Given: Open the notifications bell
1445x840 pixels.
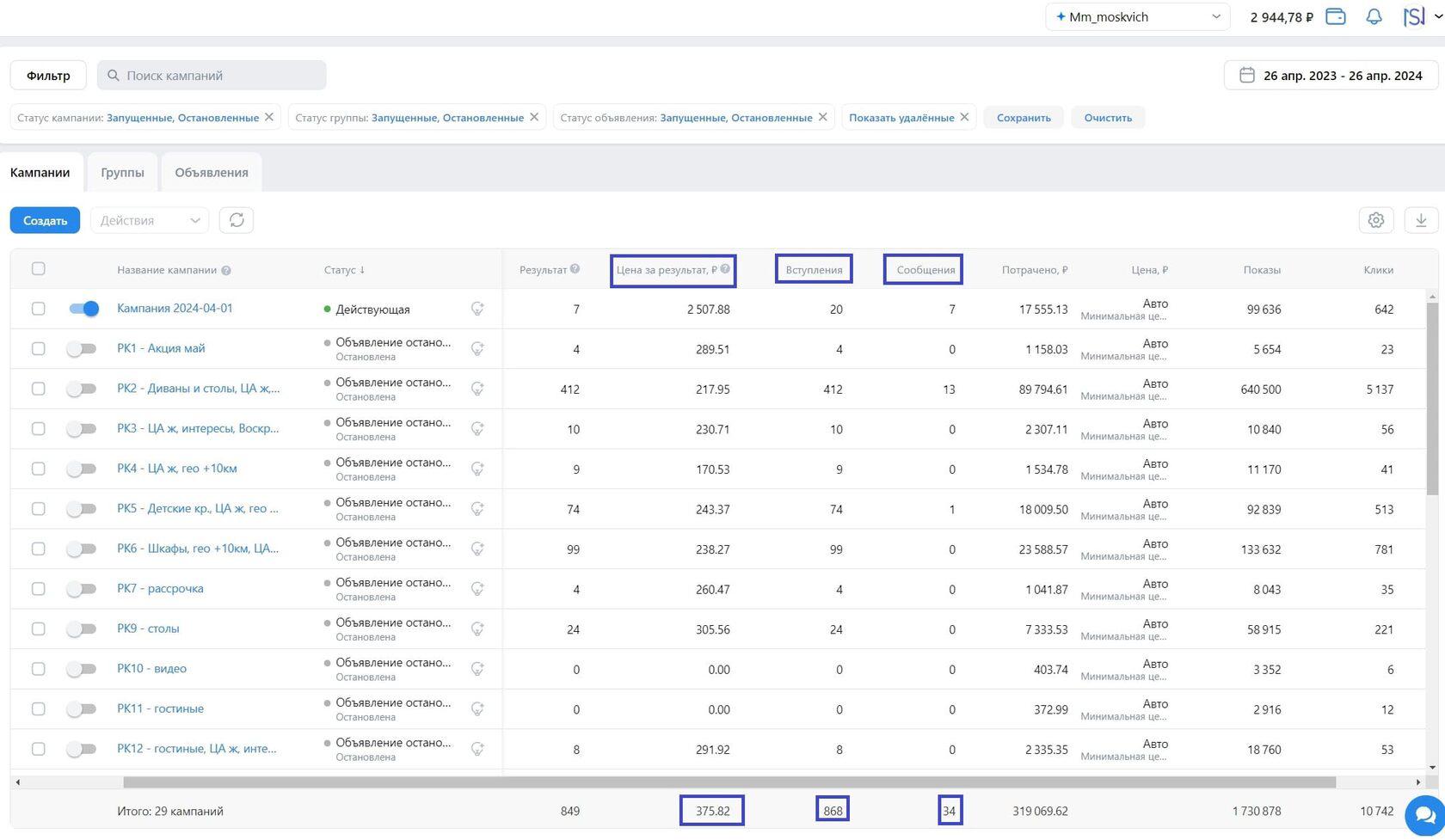Looking at the screenshot, I should [1374, 16].
